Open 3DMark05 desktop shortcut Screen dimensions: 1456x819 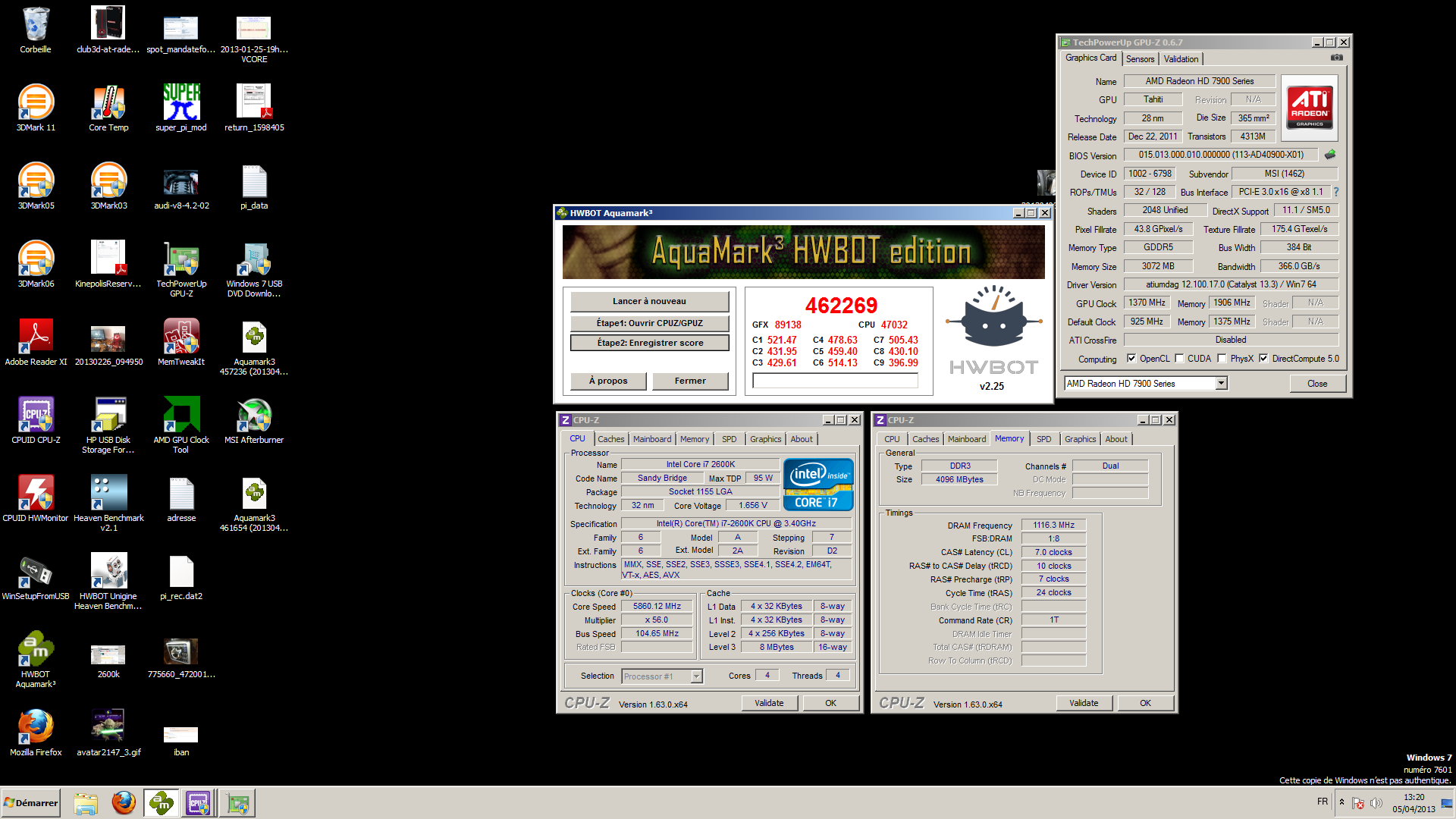pos(36,186)
